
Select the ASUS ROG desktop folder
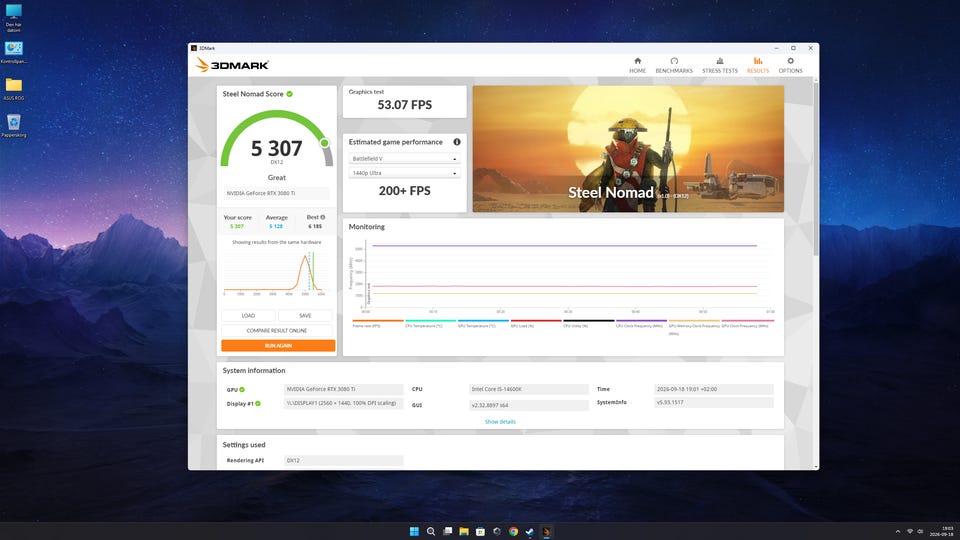tap(13, 89)
